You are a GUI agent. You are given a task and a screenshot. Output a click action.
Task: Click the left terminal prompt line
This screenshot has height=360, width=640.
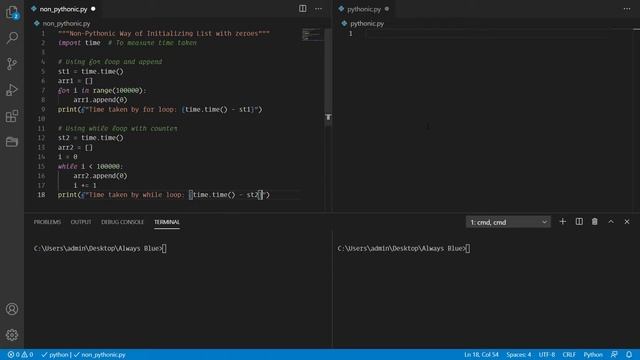coord(100,248)
